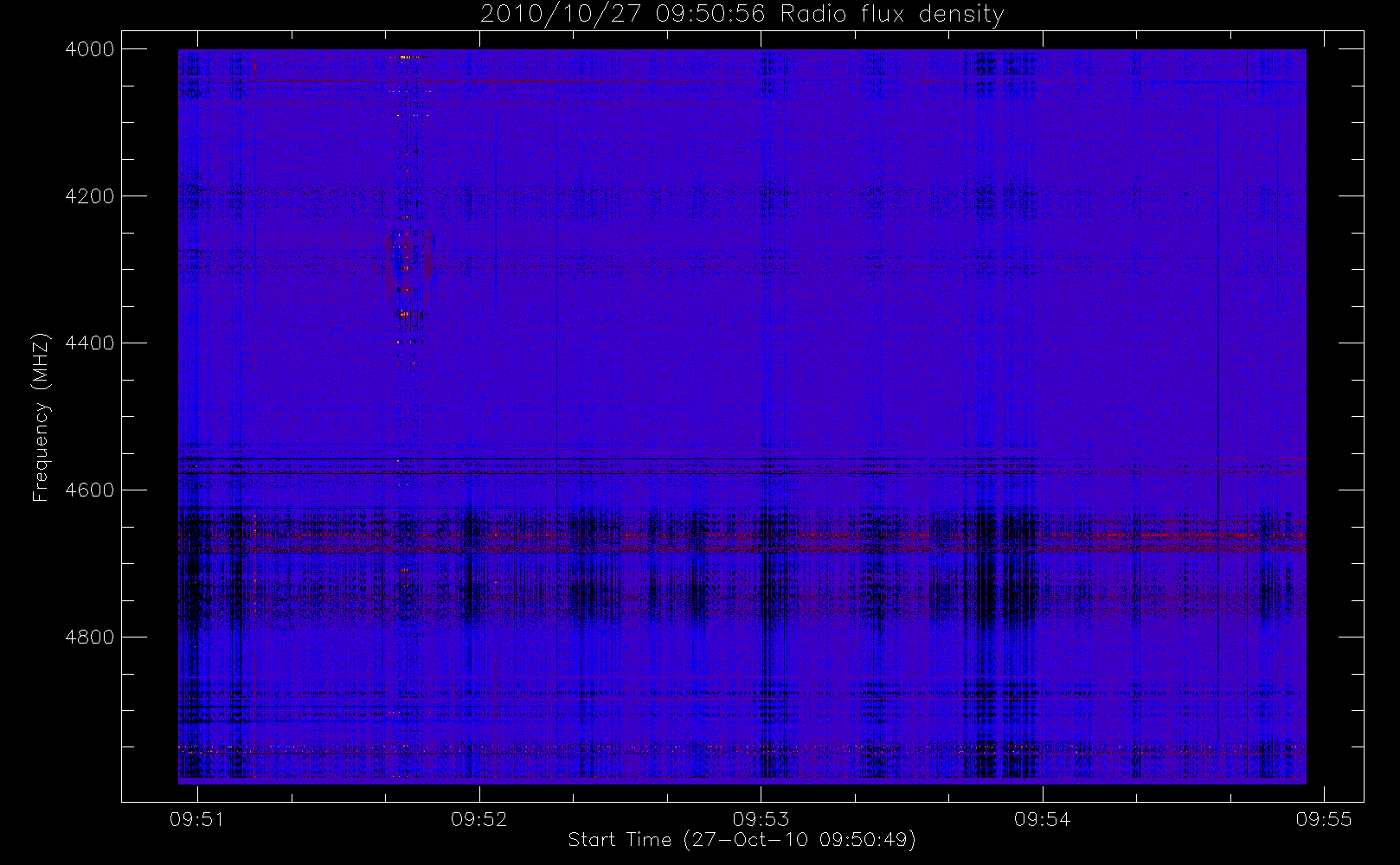Select the 4800 frequency tick label
The width and height of the screenshot is (1400, 865).
(90, 638)
